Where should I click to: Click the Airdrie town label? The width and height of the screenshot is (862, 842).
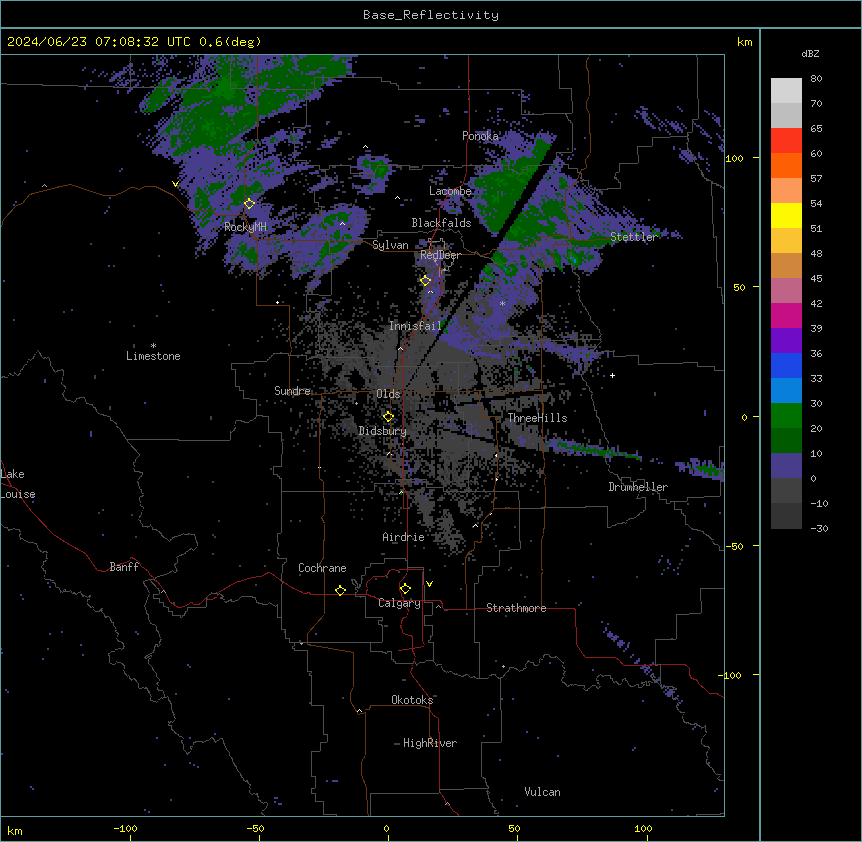pos(404,537)
